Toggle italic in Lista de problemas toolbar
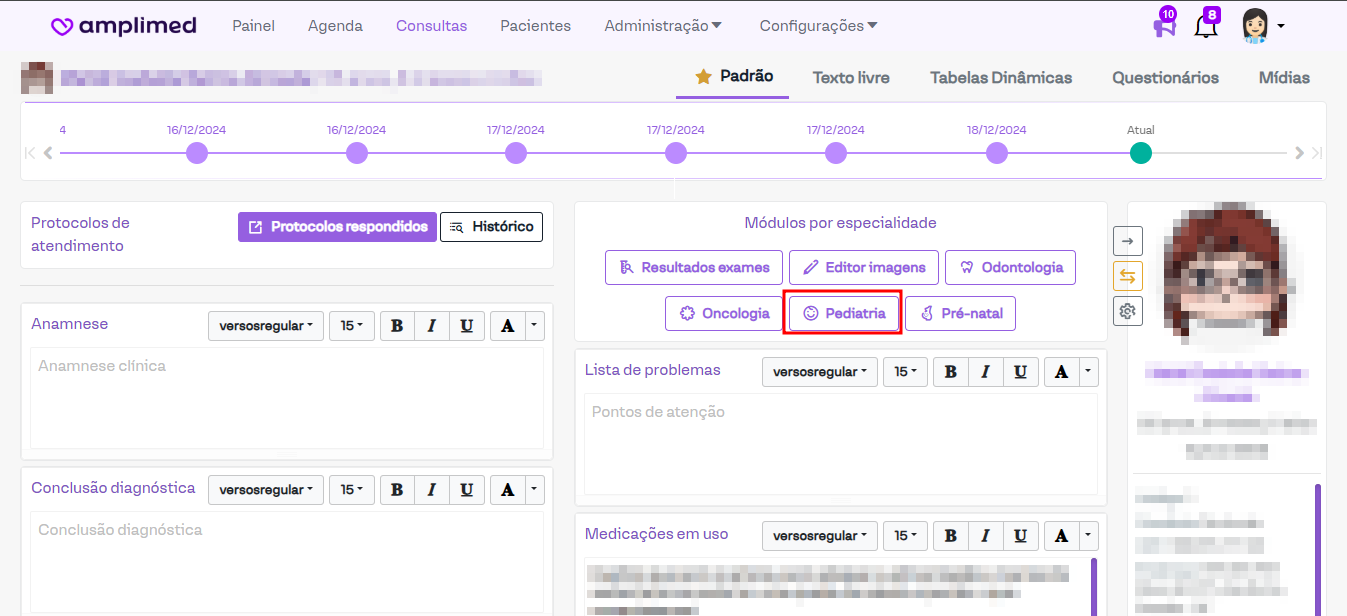The image size is (1347, 616). 985,372
